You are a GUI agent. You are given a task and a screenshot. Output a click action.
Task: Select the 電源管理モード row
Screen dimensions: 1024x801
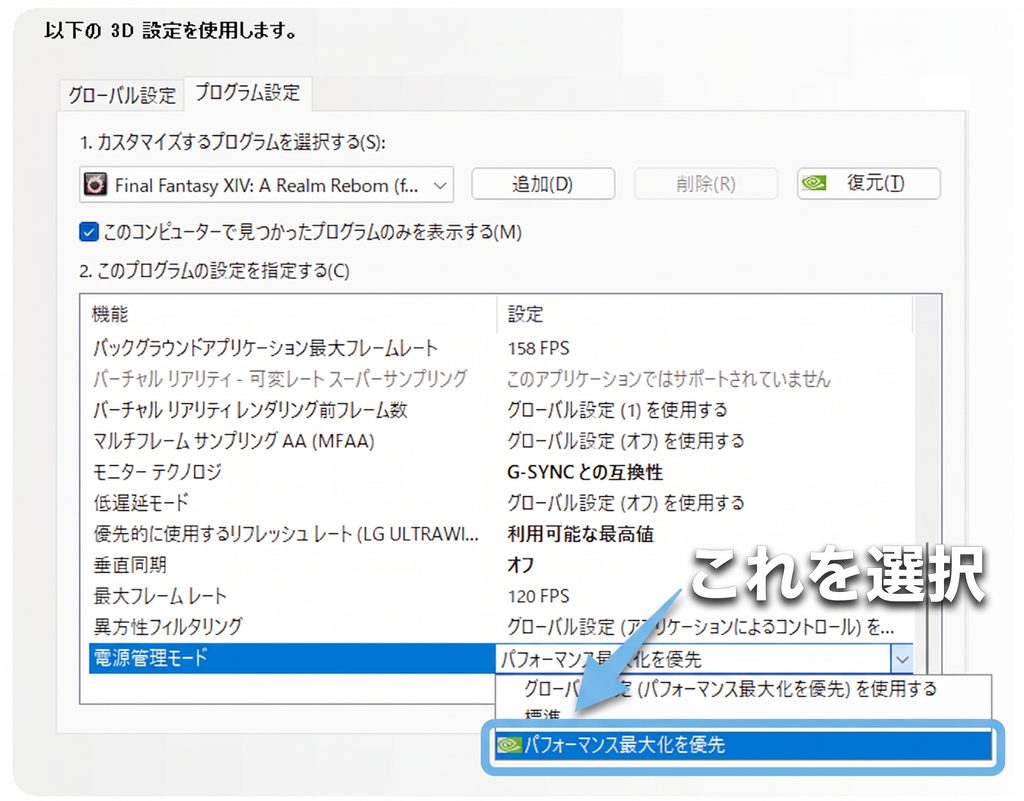tap(292, 658)
